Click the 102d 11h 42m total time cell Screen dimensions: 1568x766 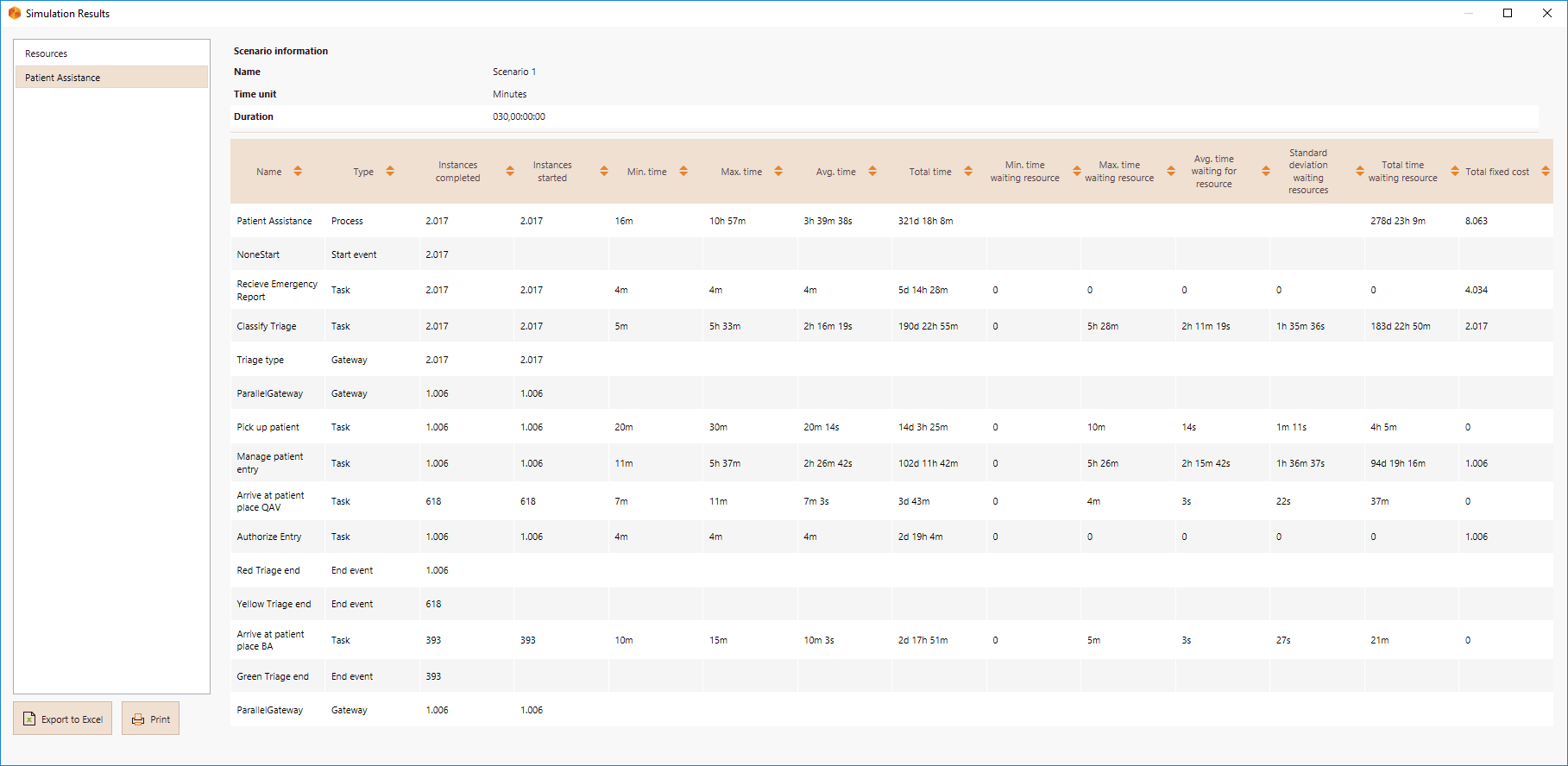(x=928, y=463)
